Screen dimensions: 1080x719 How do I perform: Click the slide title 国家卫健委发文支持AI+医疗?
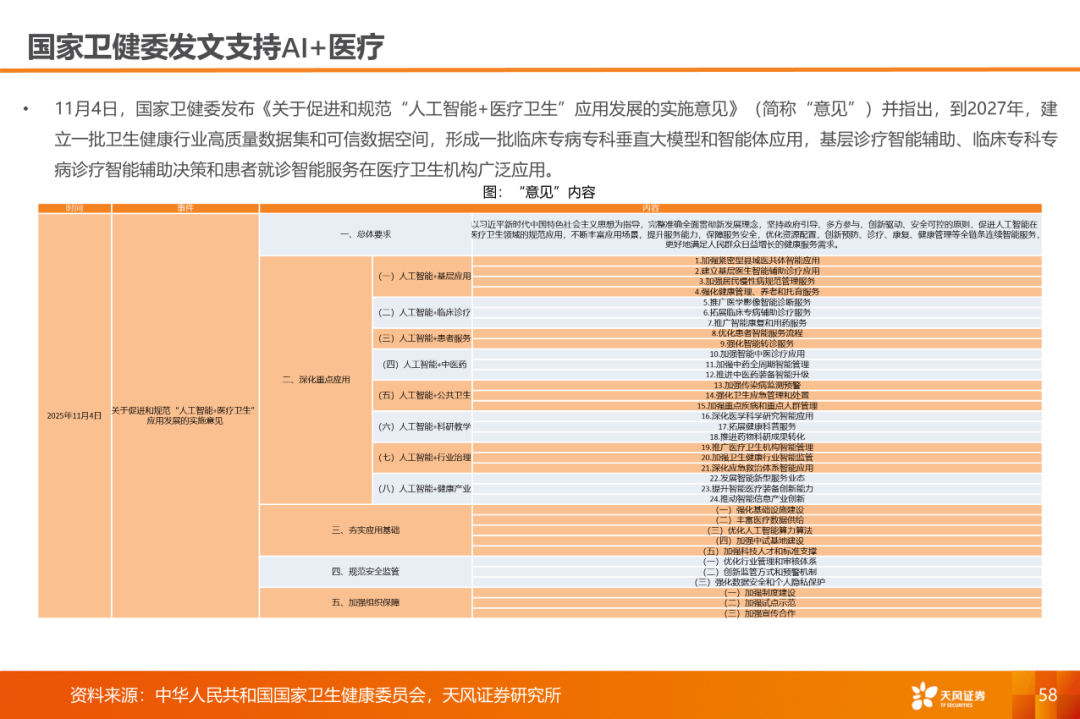click(x=205, y=47)
